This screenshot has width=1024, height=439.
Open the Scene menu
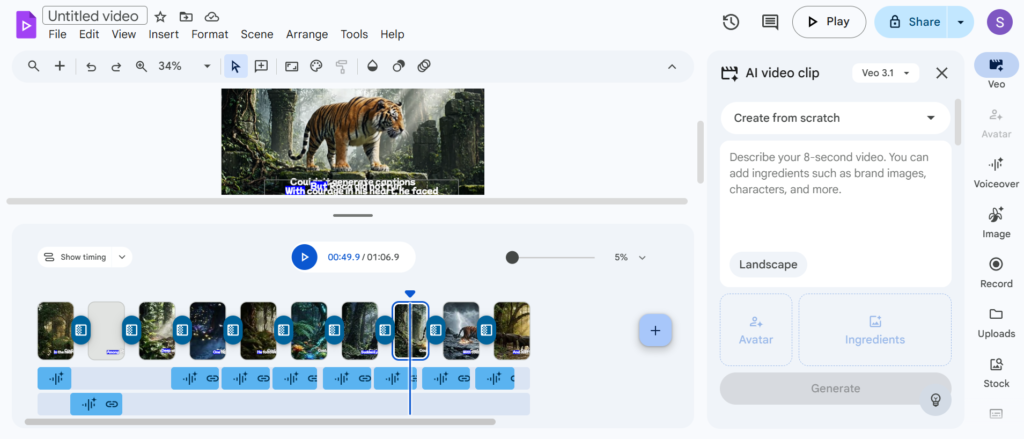pyautogui.click(x=257, y=35)
